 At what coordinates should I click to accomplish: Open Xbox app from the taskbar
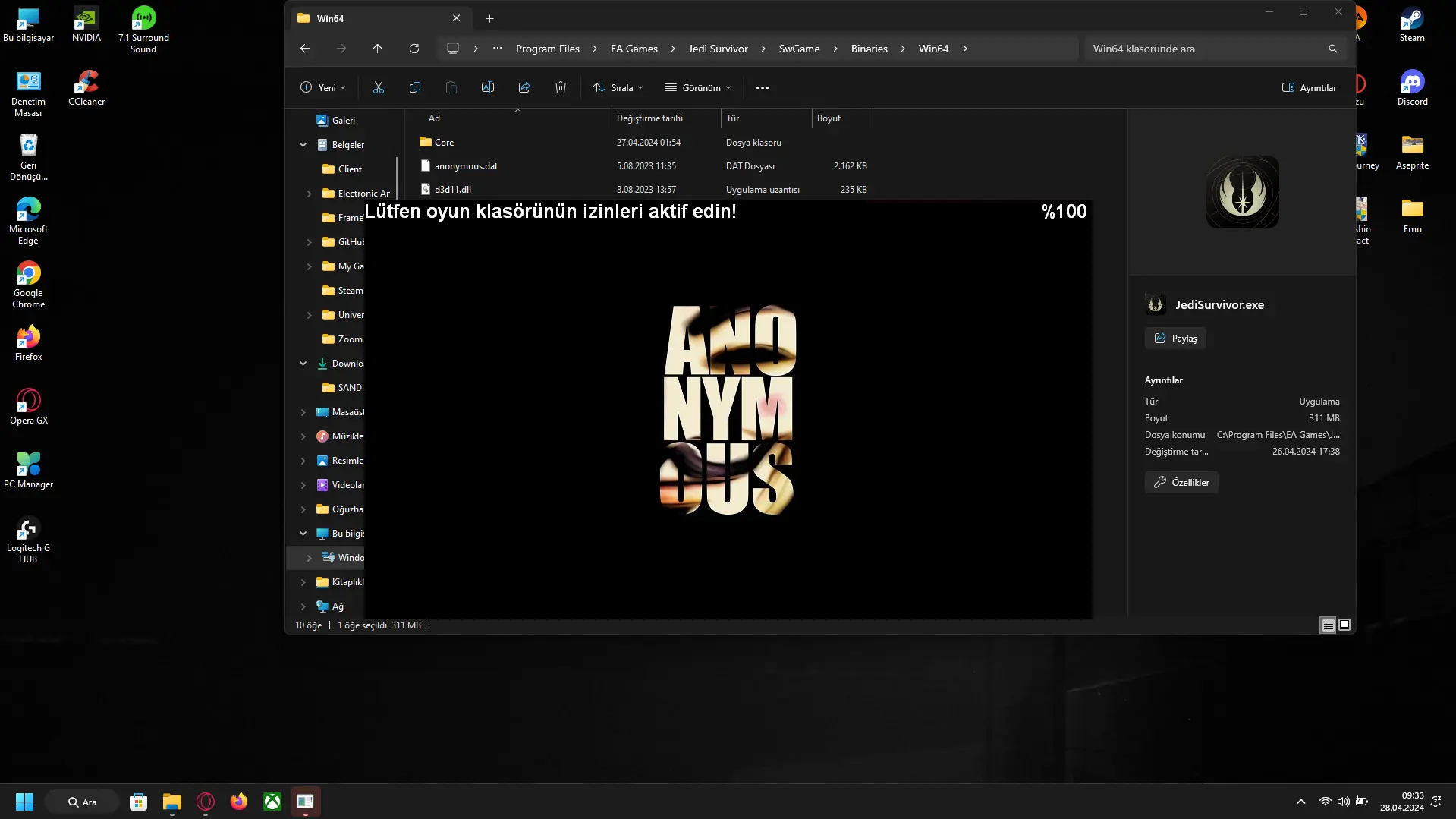point(272,802)
